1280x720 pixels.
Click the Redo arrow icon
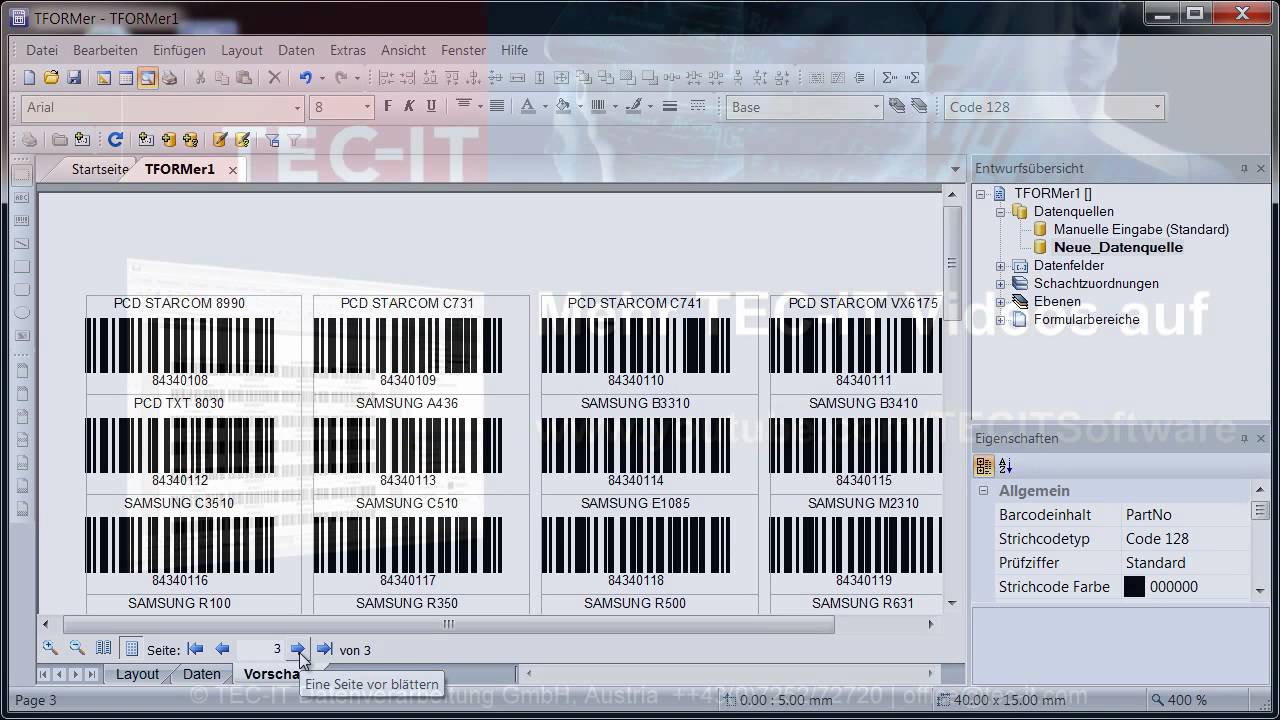(341, 77)
